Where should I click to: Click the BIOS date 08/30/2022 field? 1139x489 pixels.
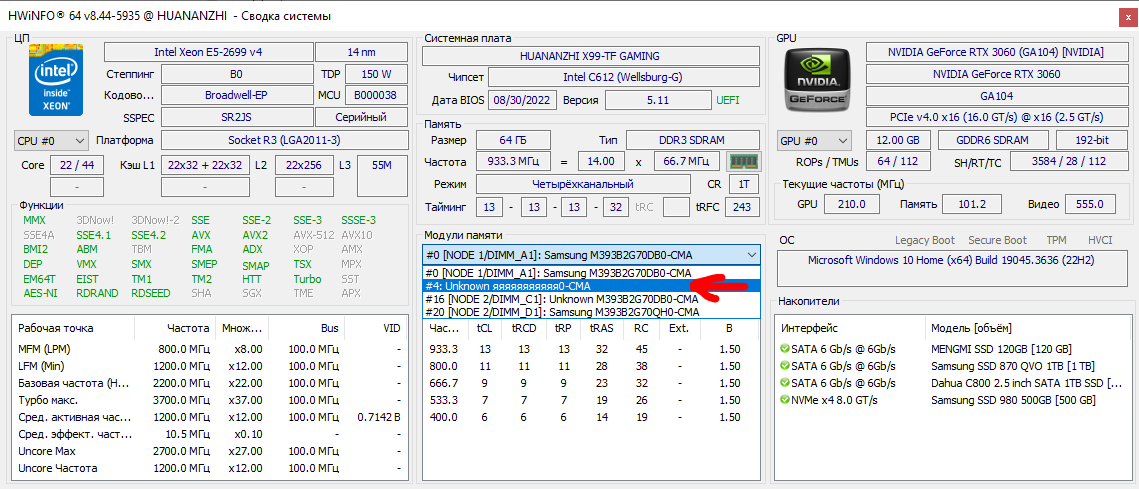click(x=523, y=100)
